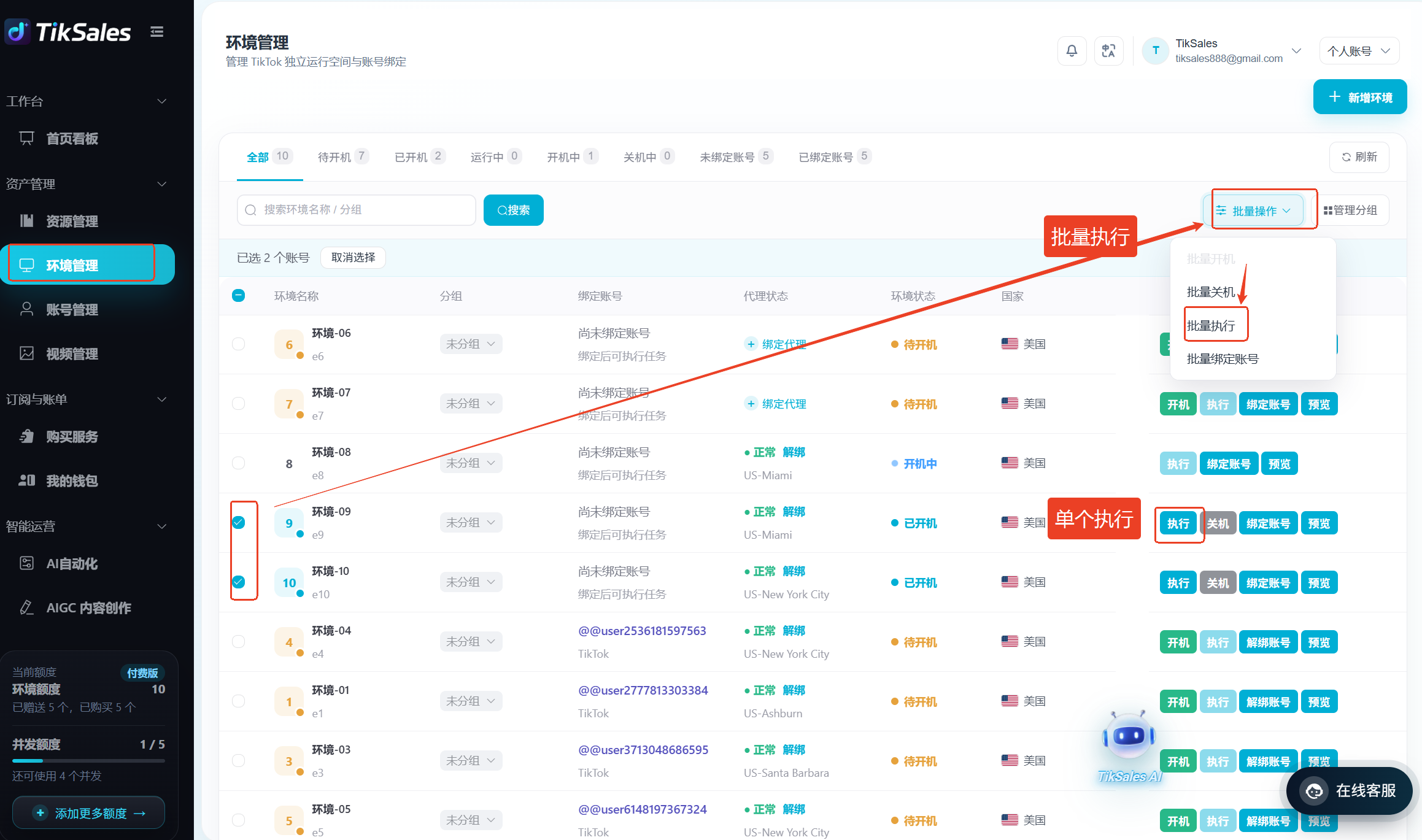The height and width of the screenshot is (840, 1422).
Task: Uncheck the 环境-09 row checkbox
Action: point(239,522)
